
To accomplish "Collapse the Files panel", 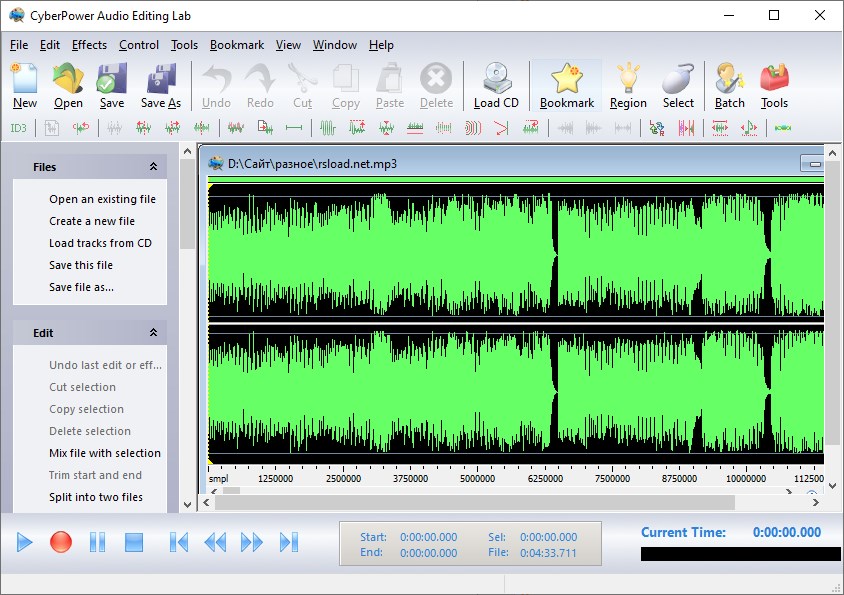I will tap(154, 166).
